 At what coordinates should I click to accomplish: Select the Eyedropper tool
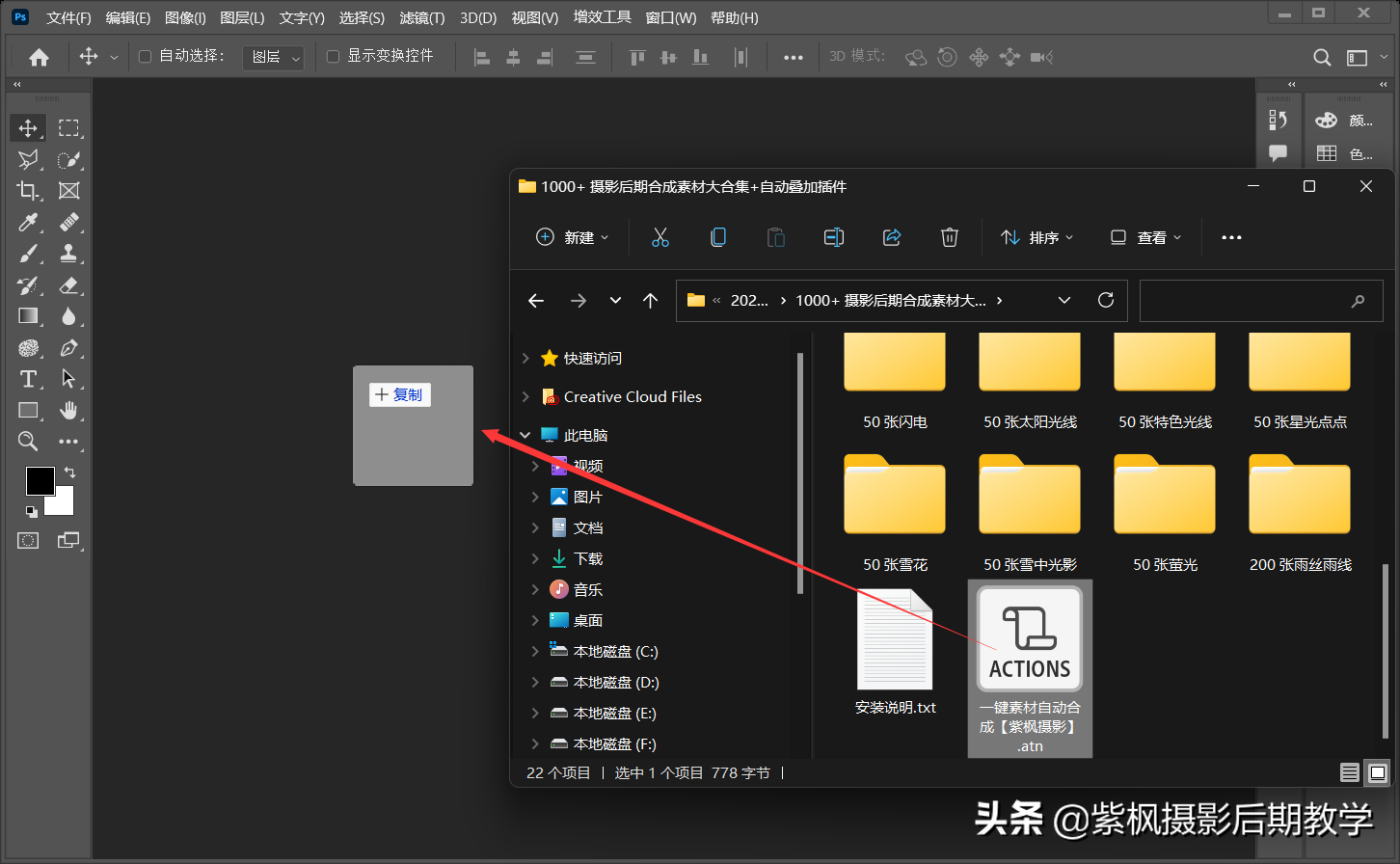pos(28,223)
